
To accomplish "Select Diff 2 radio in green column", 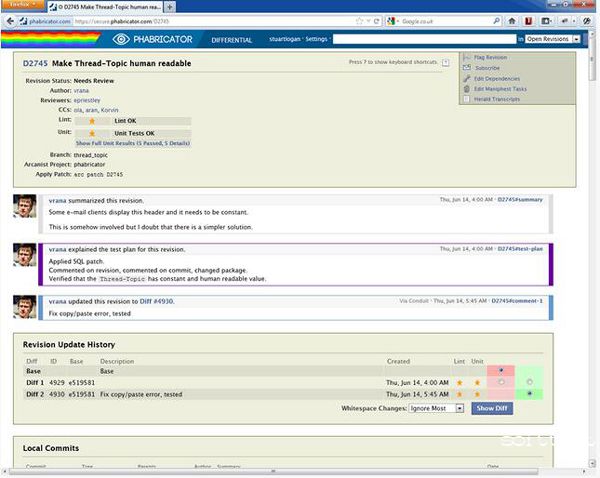I will tap(530, 393).
